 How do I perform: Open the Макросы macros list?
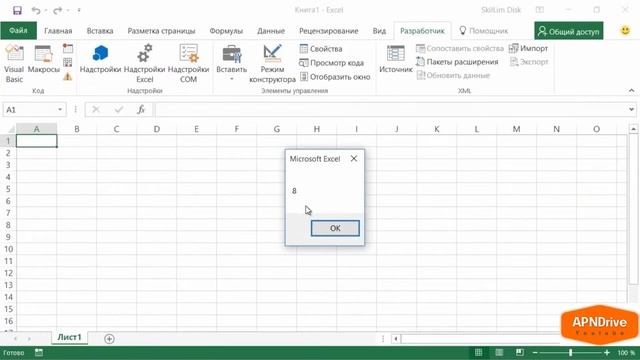pyautogui.click(x=44, y=60)
